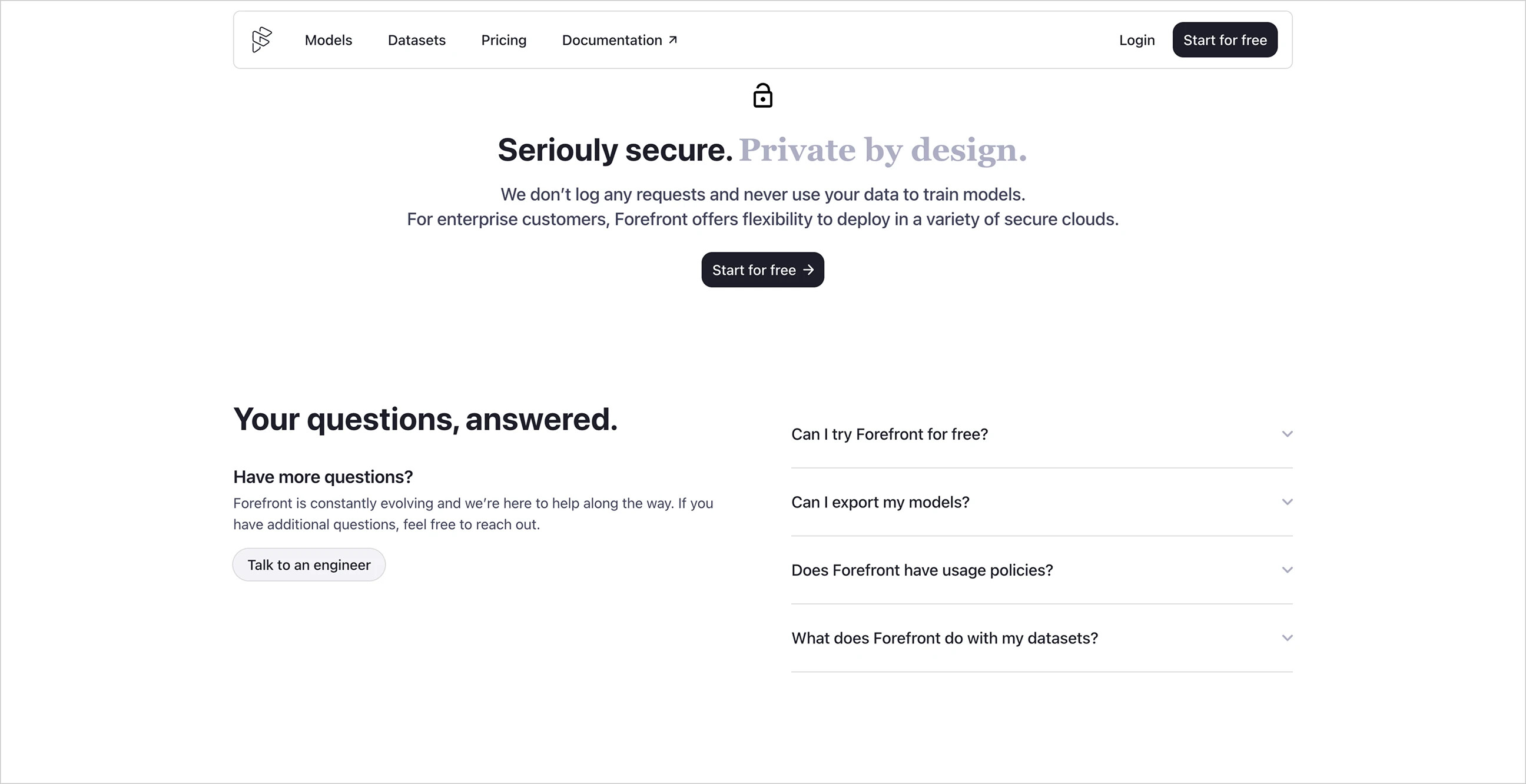Click Talk to an engineer
This screenshot has width=1526, height=784.
(x=308, y=565)
